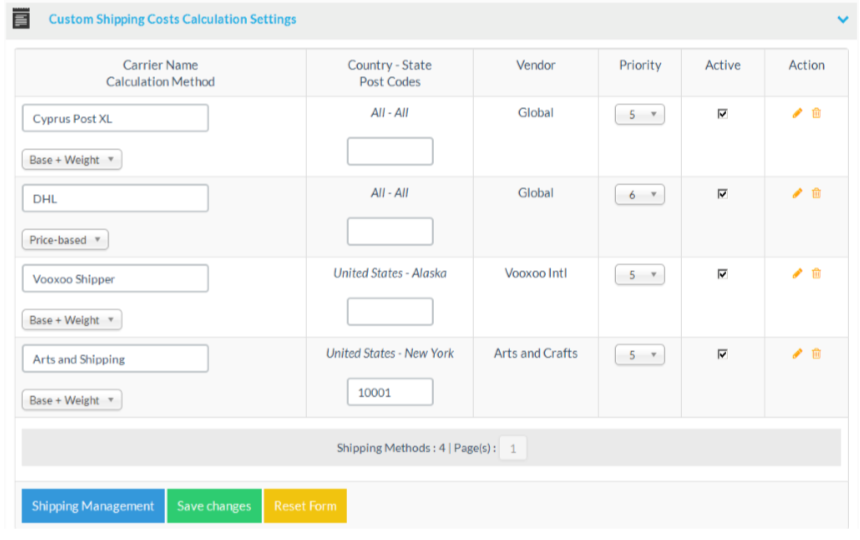Delete the DHL shipping method
Image resolution: width=860 pixels, height=540 pixels.
(816, 193)
